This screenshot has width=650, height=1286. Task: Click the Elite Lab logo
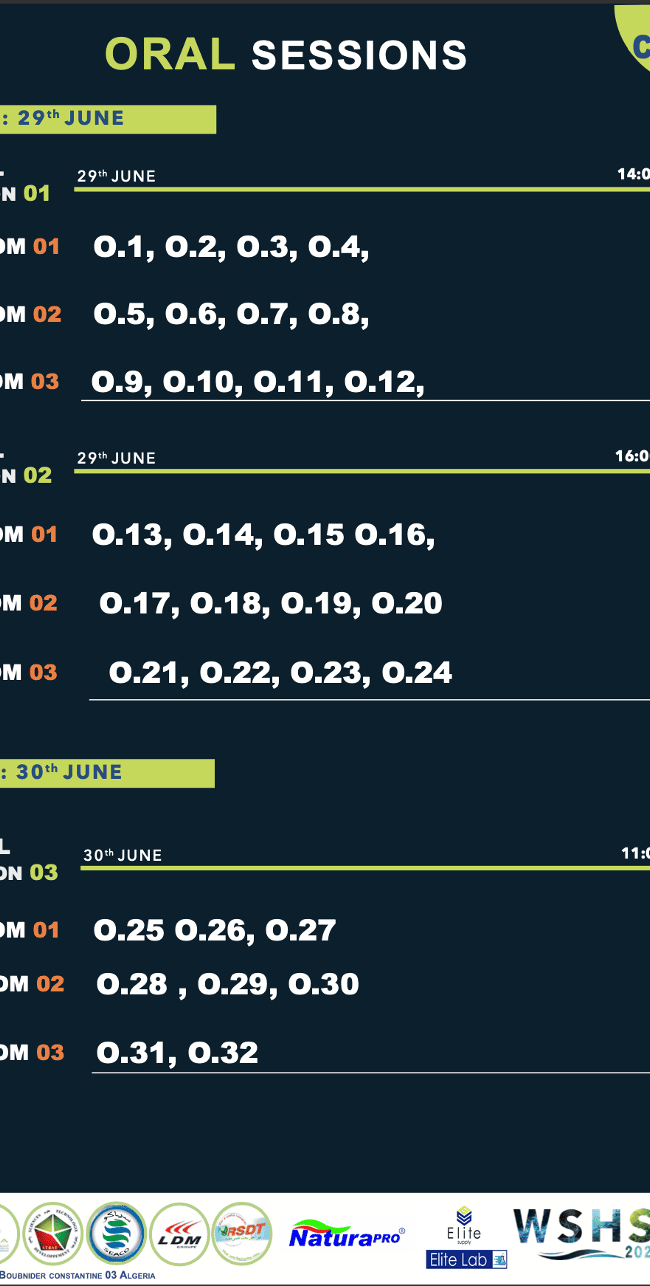tap(467, 1259)
